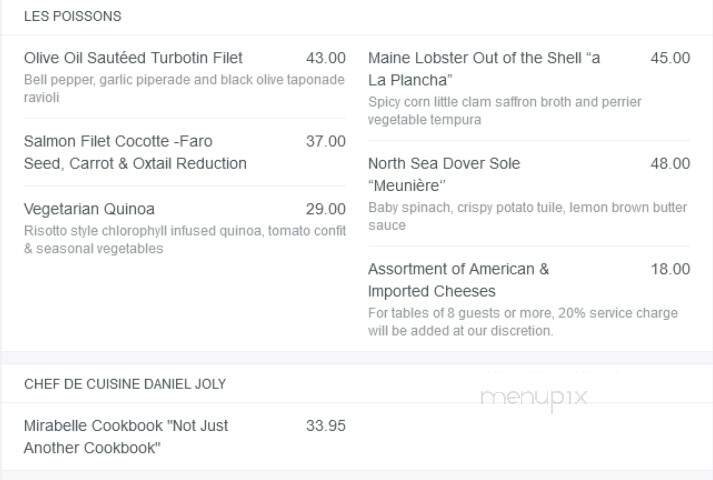Click the Chef de Cuisine Daniel Joly header
This screenshot has height=480, width=713.
(x=125, y=384)
